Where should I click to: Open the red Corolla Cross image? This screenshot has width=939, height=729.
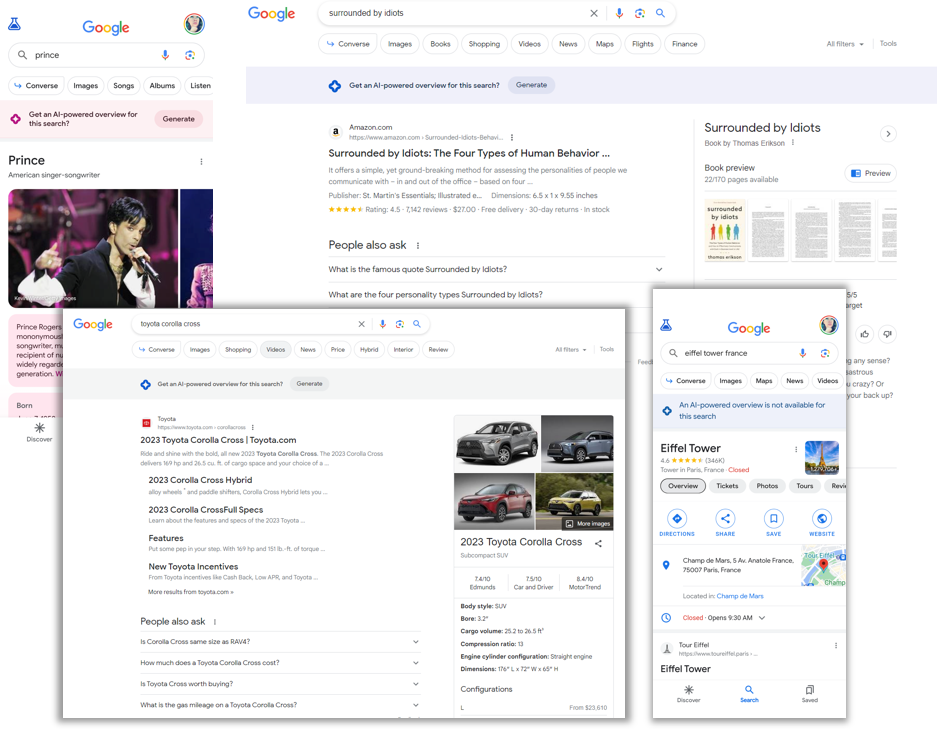tap(494, 502)
